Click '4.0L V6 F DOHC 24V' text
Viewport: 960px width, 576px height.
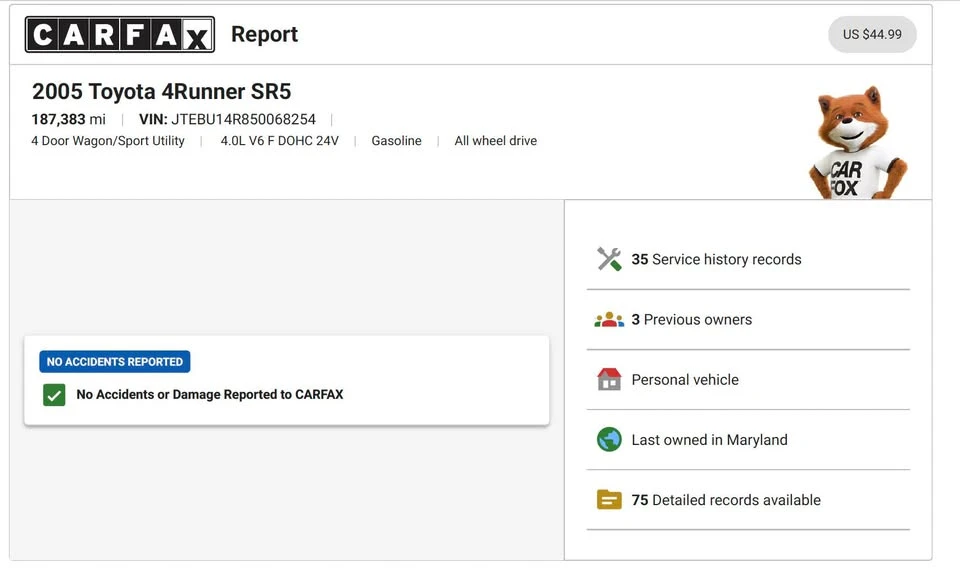click(280, 141)
